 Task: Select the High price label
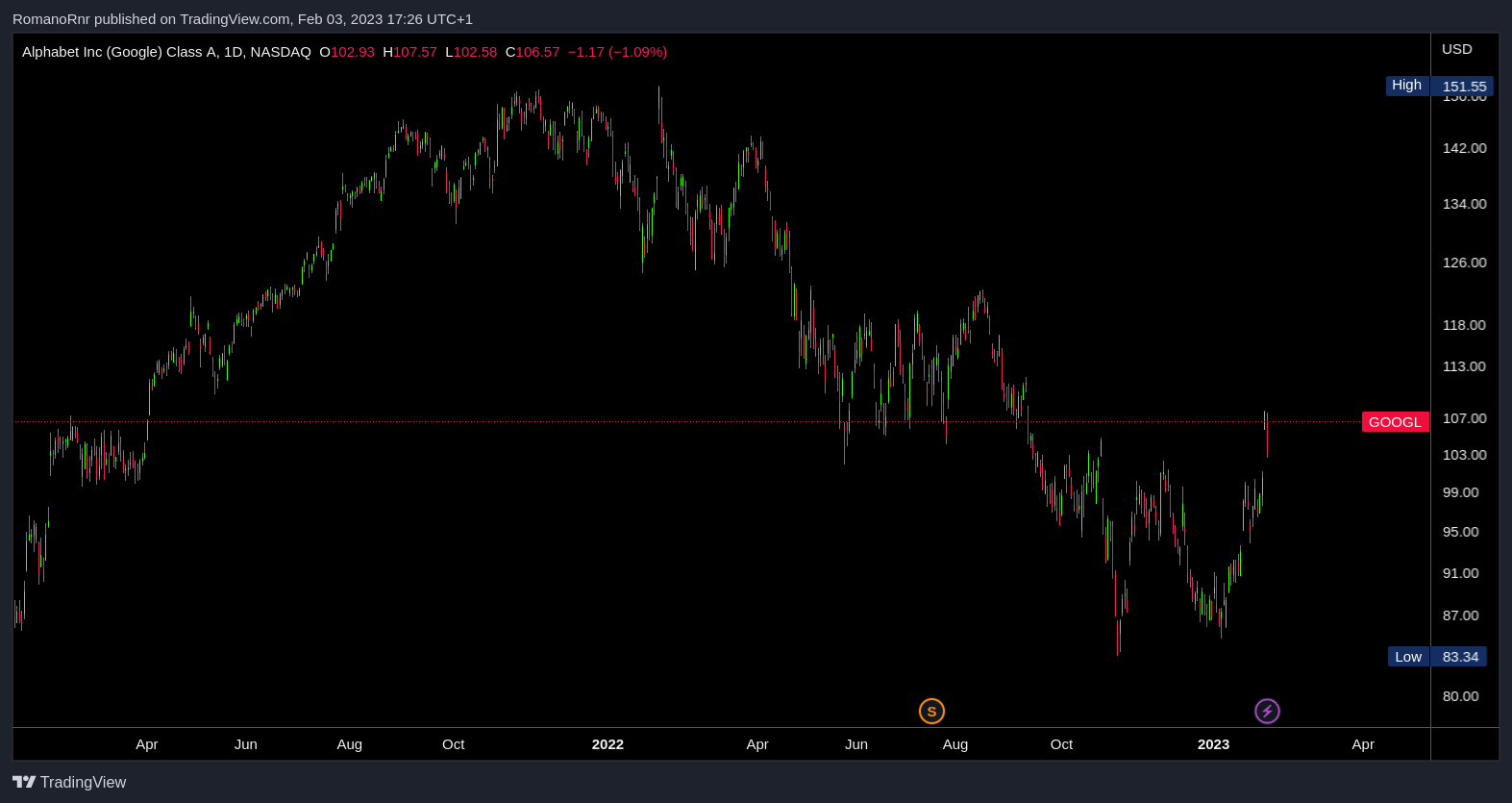(x=1406, y=86)
